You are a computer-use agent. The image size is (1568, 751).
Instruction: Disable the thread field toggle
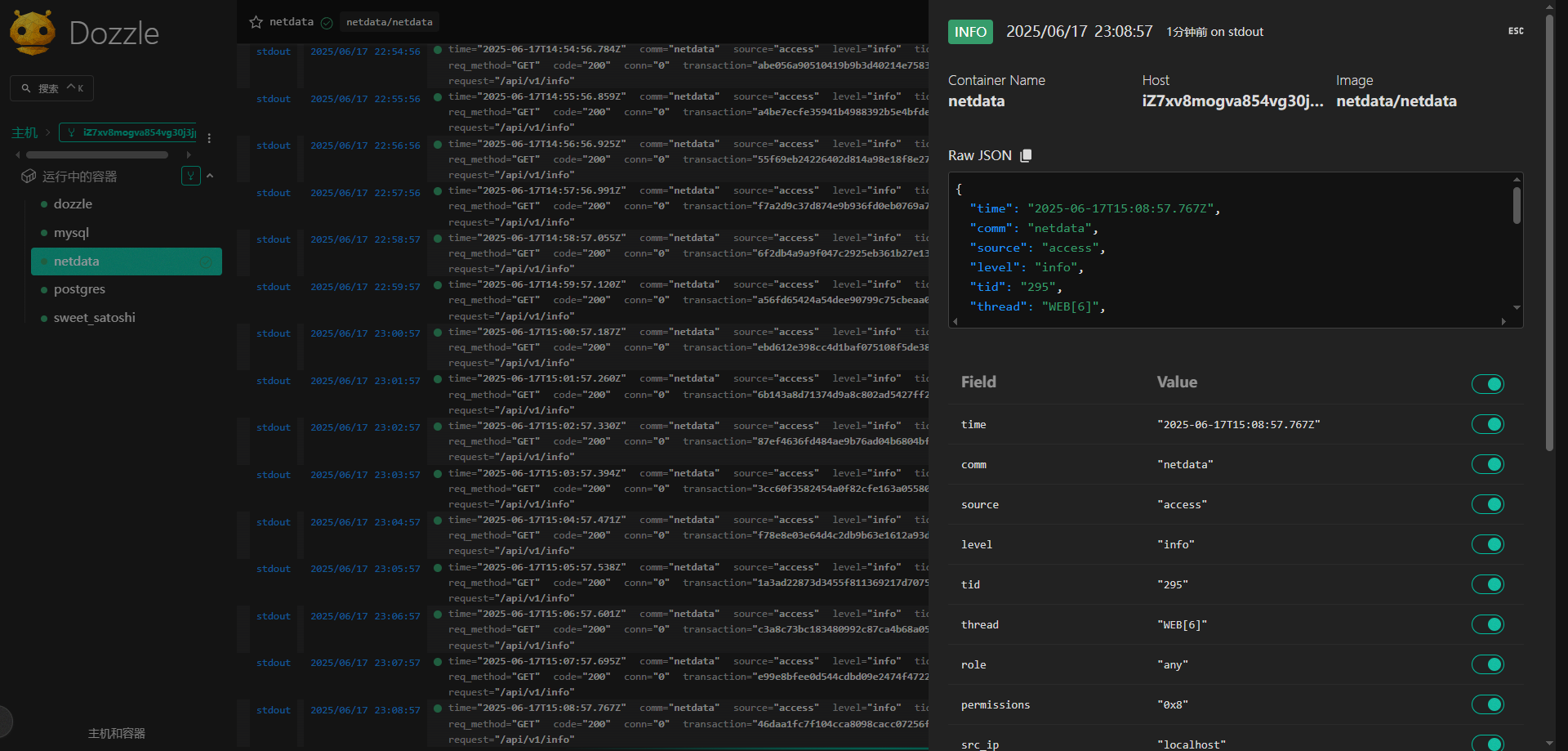point(1487,624)
